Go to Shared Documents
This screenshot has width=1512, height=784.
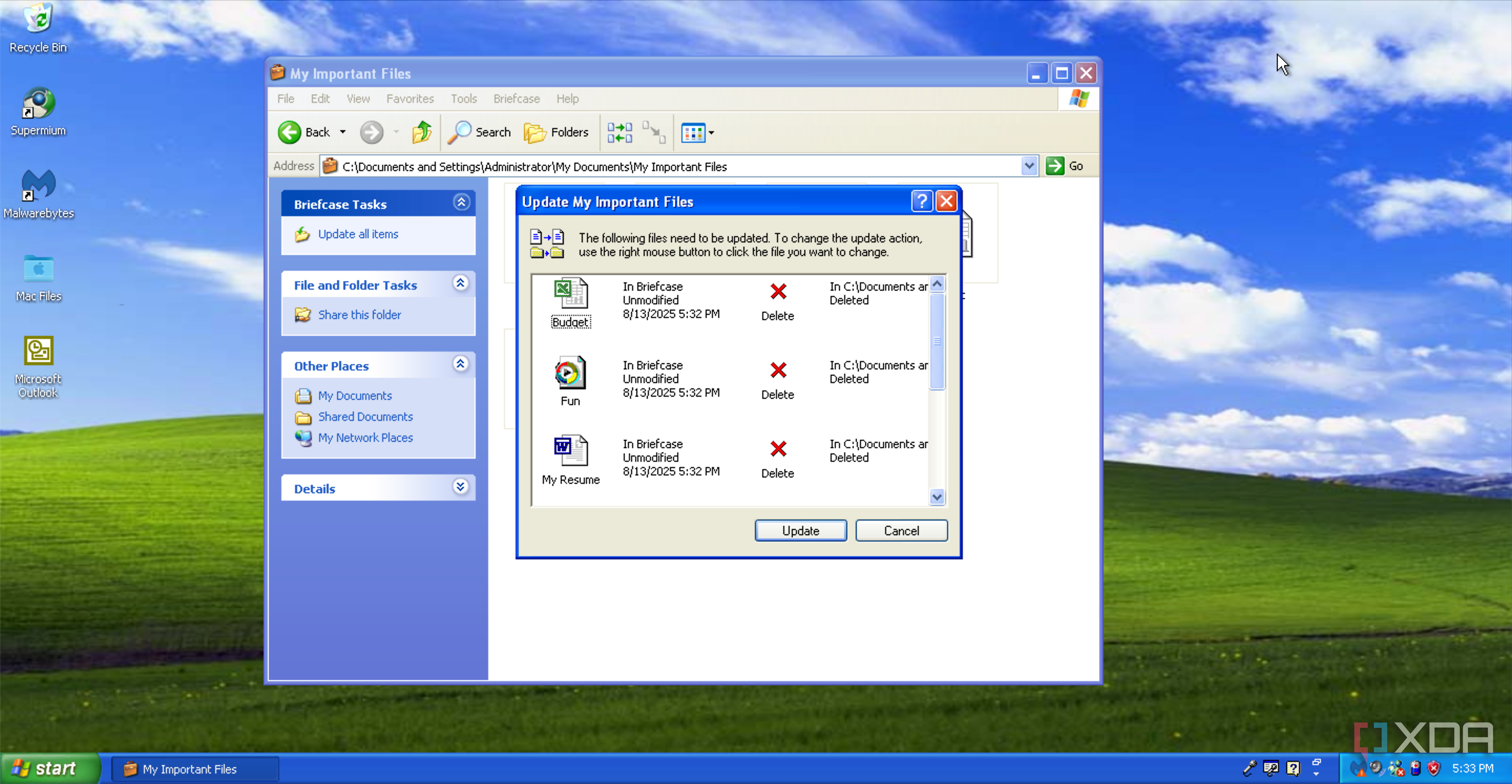[x=365, y=417]
